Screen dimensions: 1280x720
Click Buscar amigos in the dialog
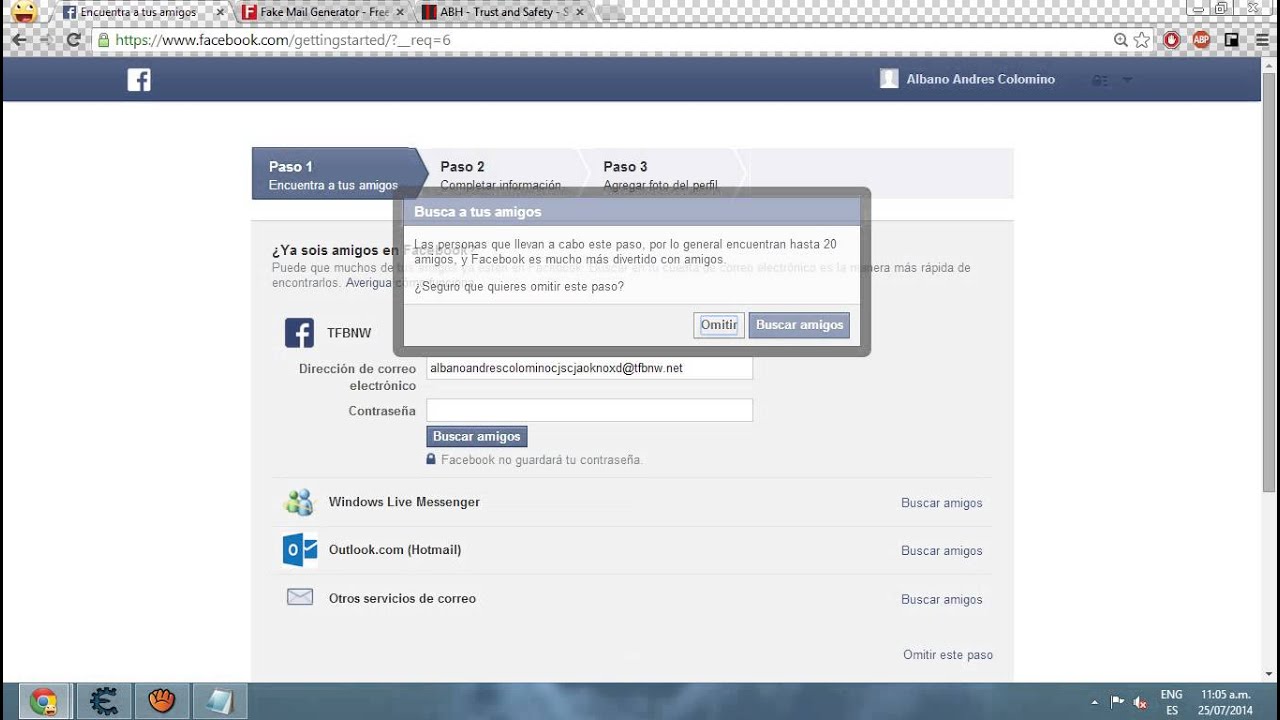[799, 325]
